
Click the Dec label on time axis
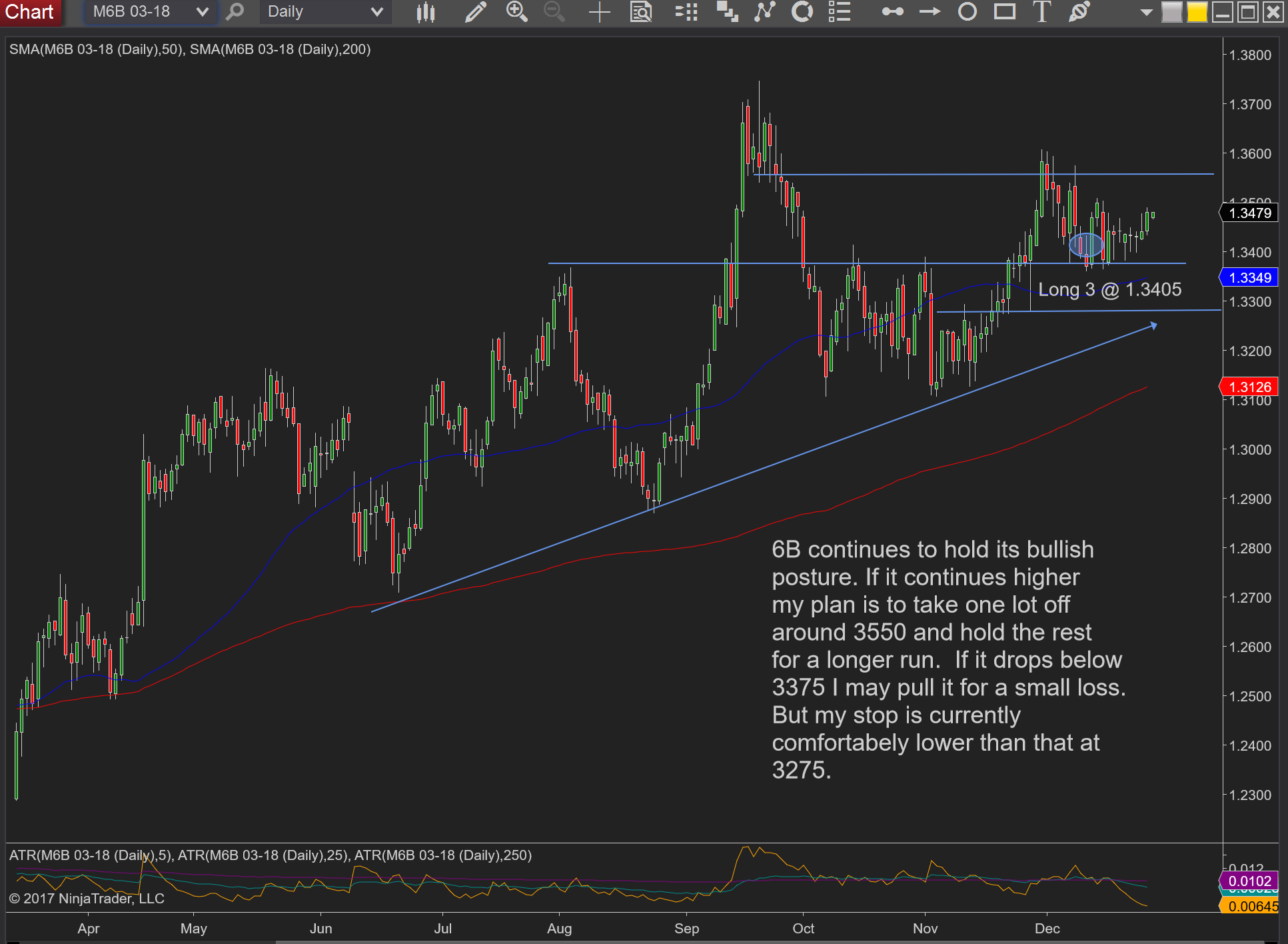1047,929
